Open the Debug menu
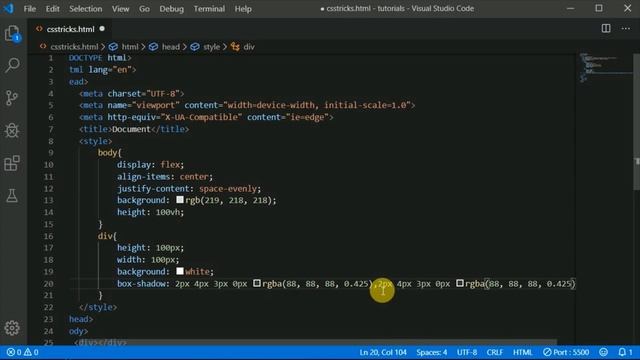 pos(171,9)
